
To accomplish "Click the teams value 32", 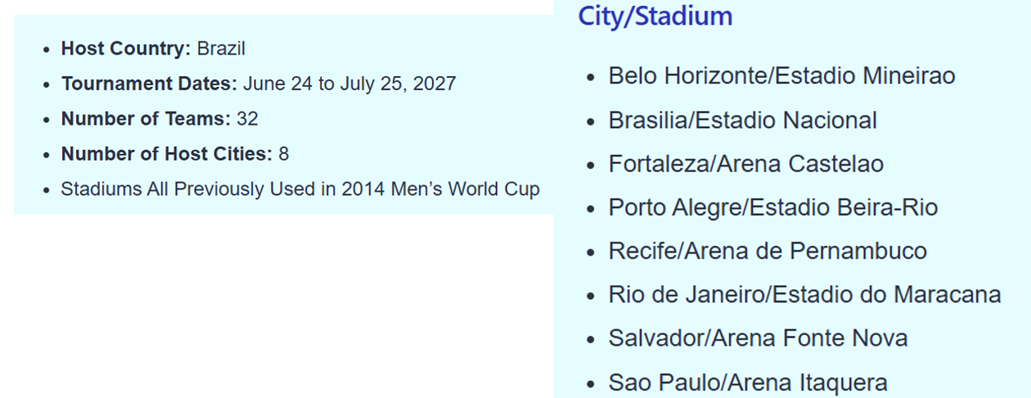I will (x=247, y=119).
